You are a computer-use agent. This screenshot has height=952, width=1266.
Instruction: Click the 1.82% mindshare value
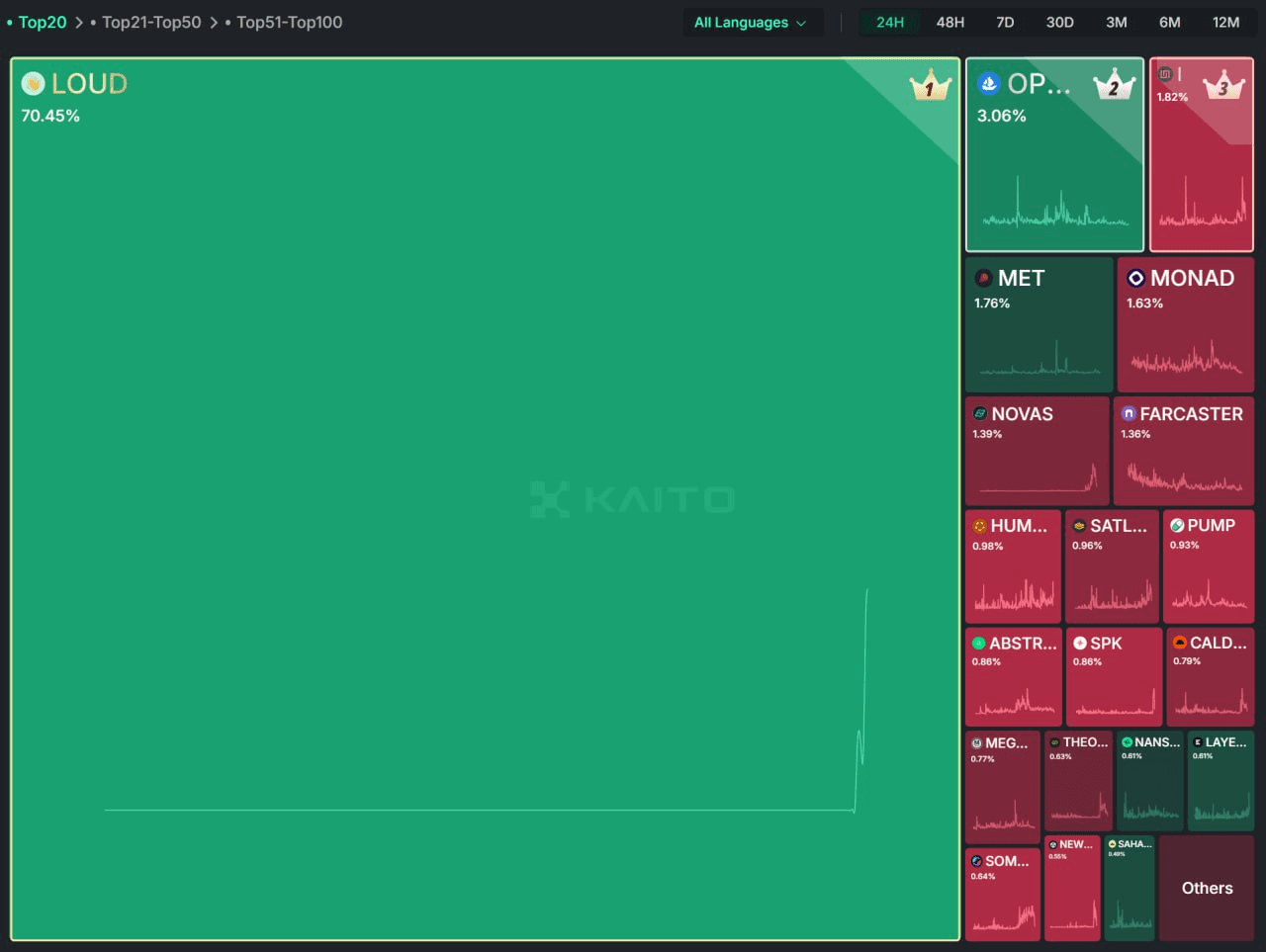pyautogui.click(x=1172, y=97)
